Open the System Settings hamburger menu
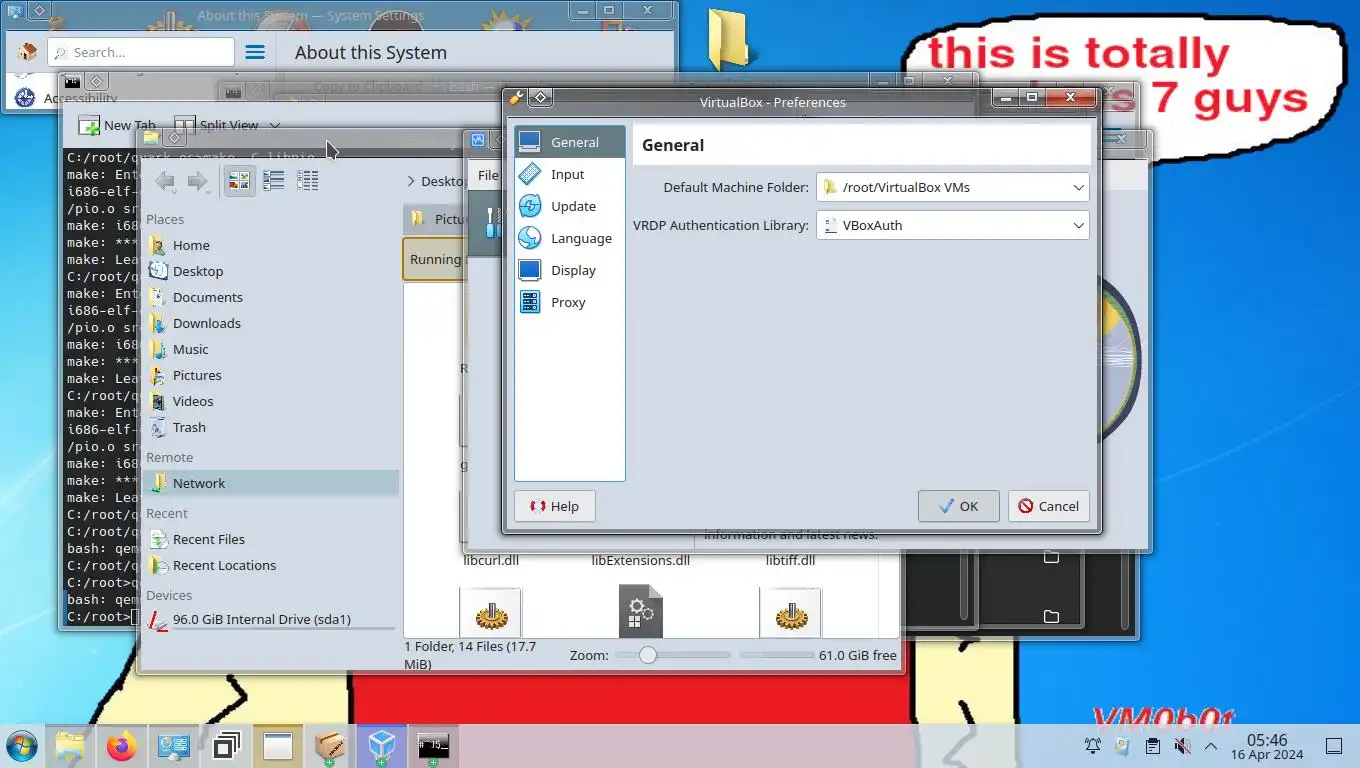 tap(255, 52)
